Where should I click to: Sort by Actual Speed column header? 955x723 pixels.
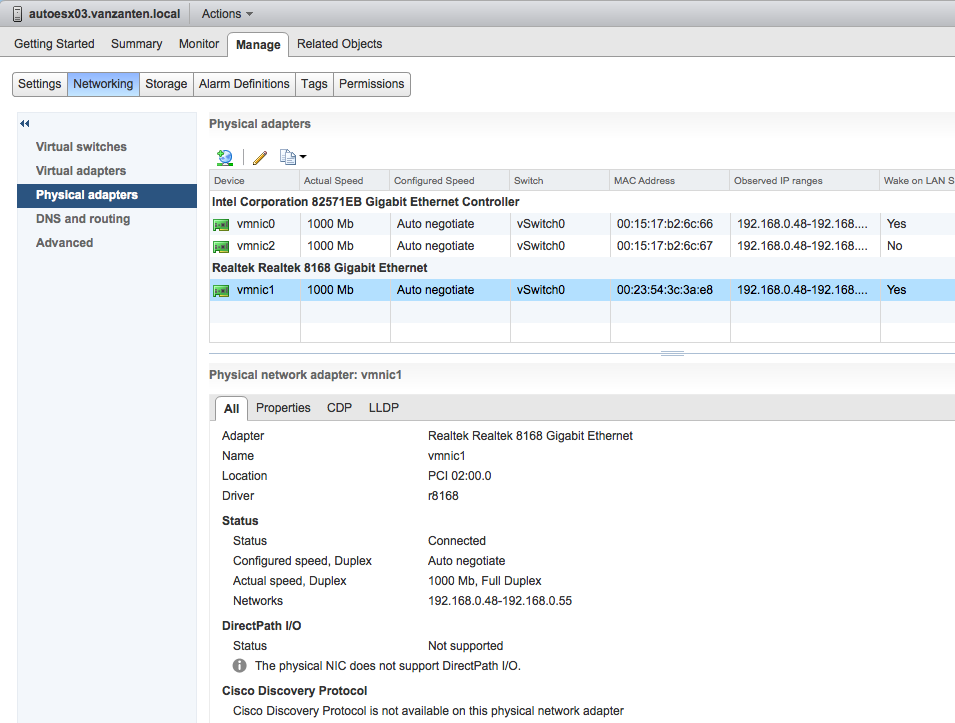(x=345, y=180)
